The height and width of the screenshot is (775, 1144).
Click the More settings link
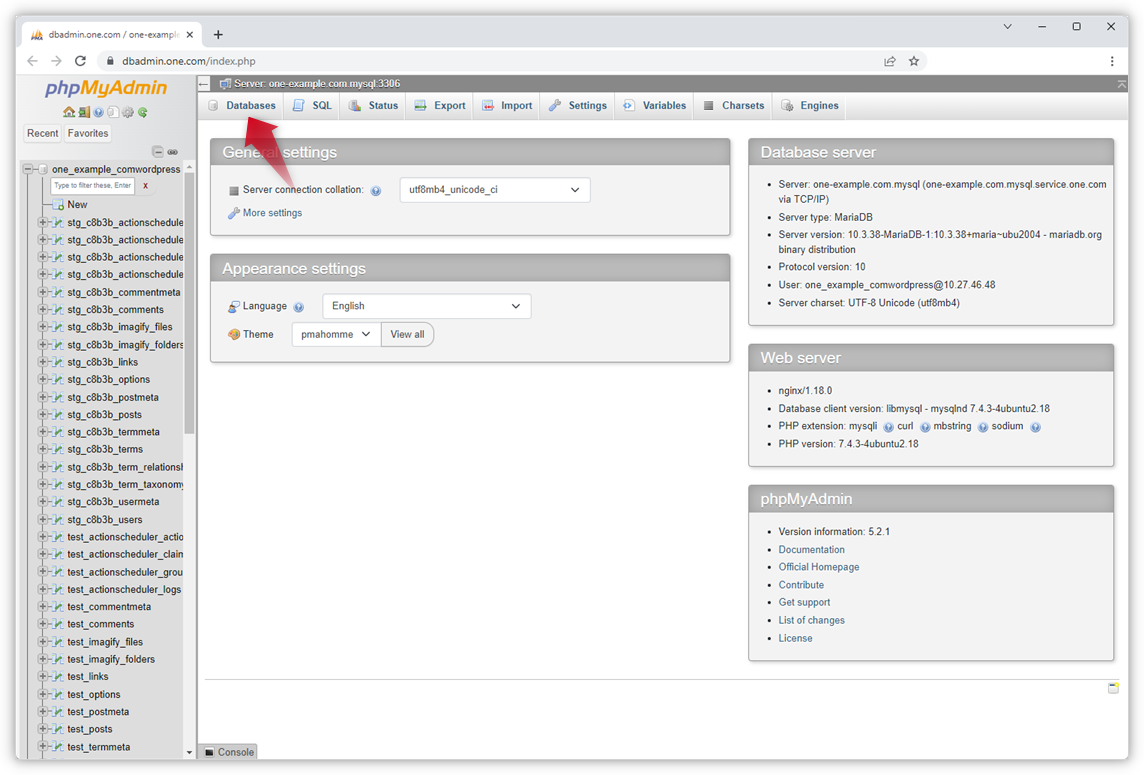pos(270,212)
